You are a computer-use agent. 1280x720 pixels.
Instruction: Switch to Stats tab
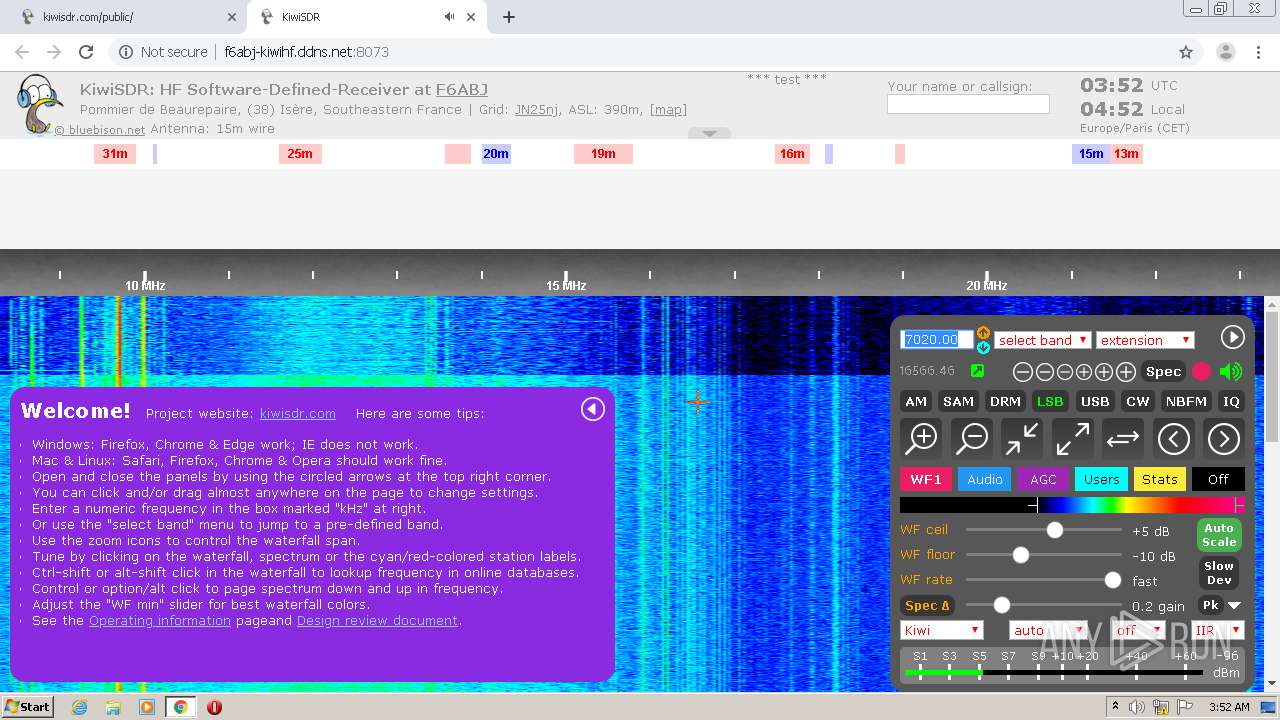click(1160, 479)
